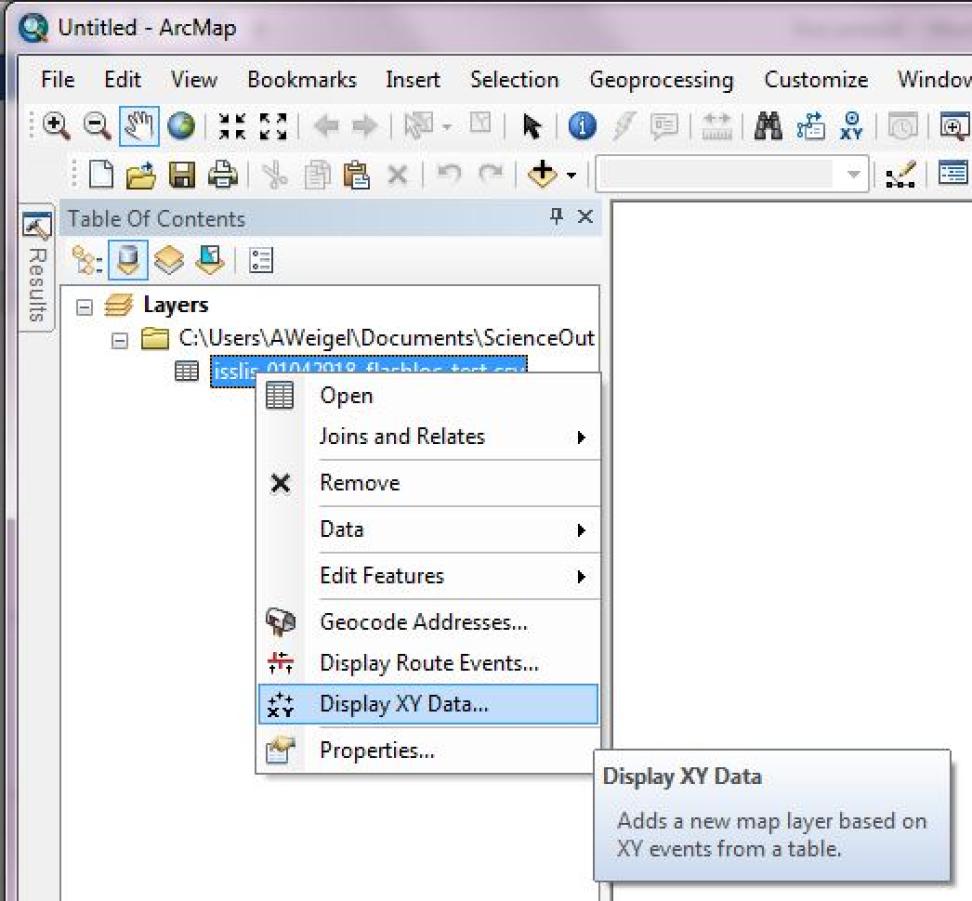Expand the Edit Features submenu arrow
Screen dimensions: 972x901
[581, 577]
